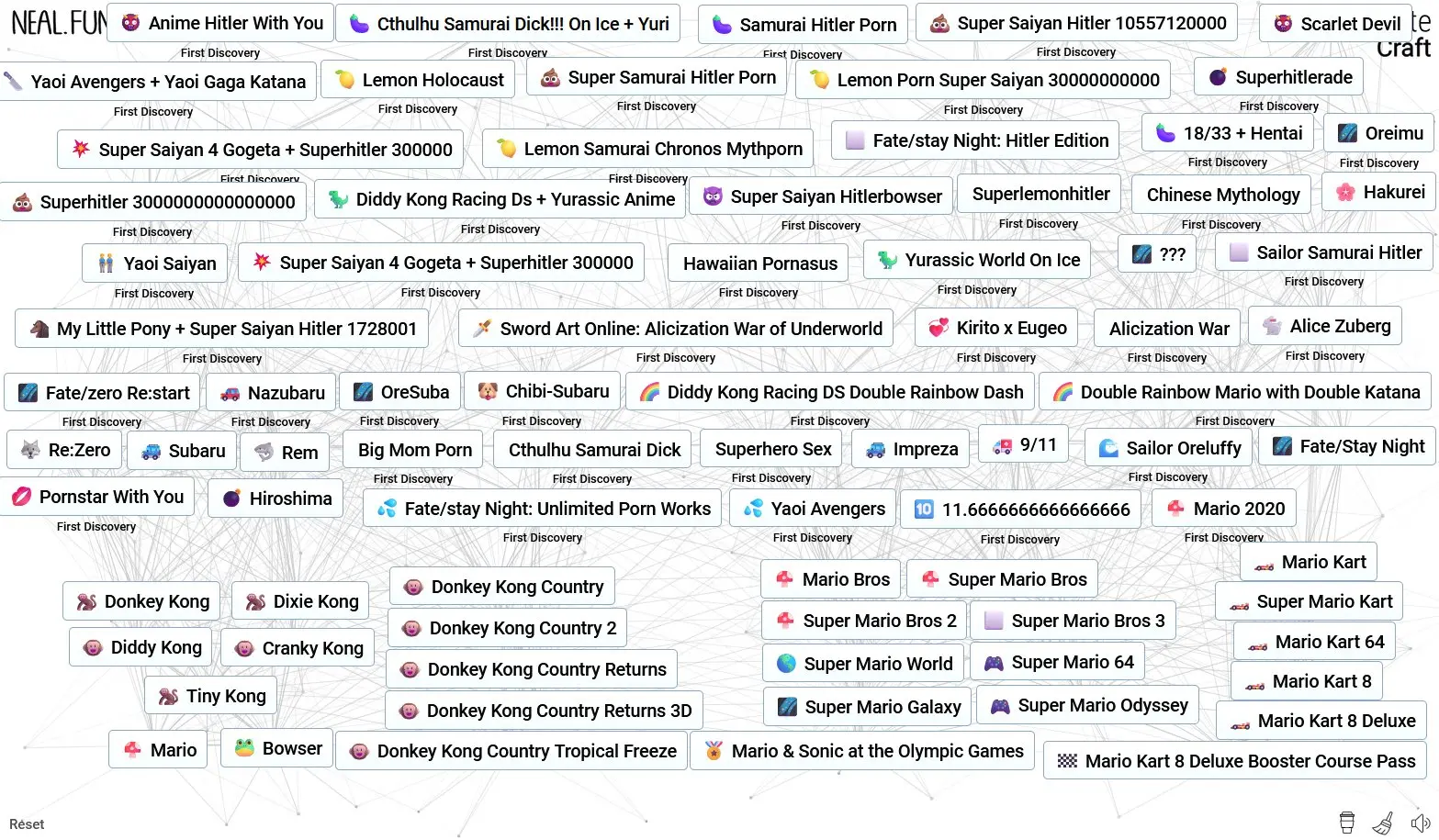Select the plain "Mario" card beside Bowser
This screenshot has height=840, width=1439.
pos(158,750)
